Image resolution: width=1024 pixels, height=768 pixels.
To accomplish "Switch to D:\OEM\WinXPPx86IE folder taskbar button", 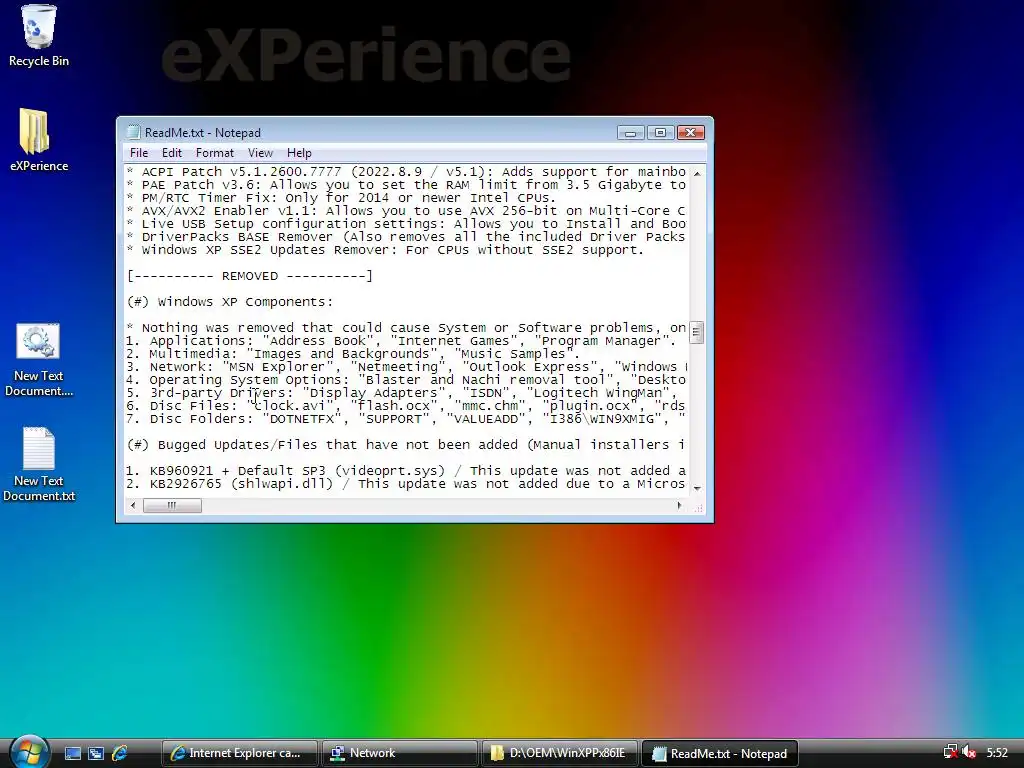I will (x=560, y=753).
